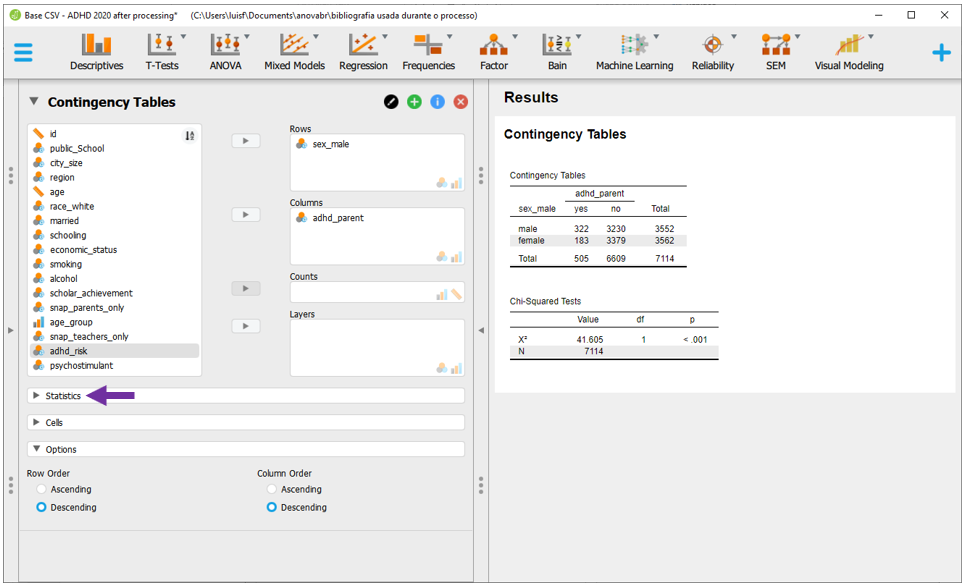This screenshot has height=586, width=967.
Task: Open the ANOVA analysis menu
Action: point(225,52)
